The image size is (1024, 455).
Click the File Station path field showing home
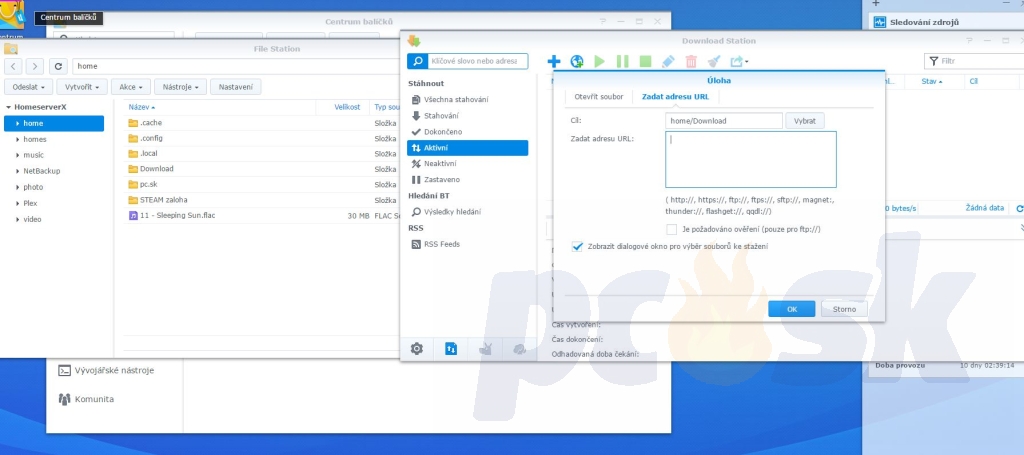(x=235, y=66)
